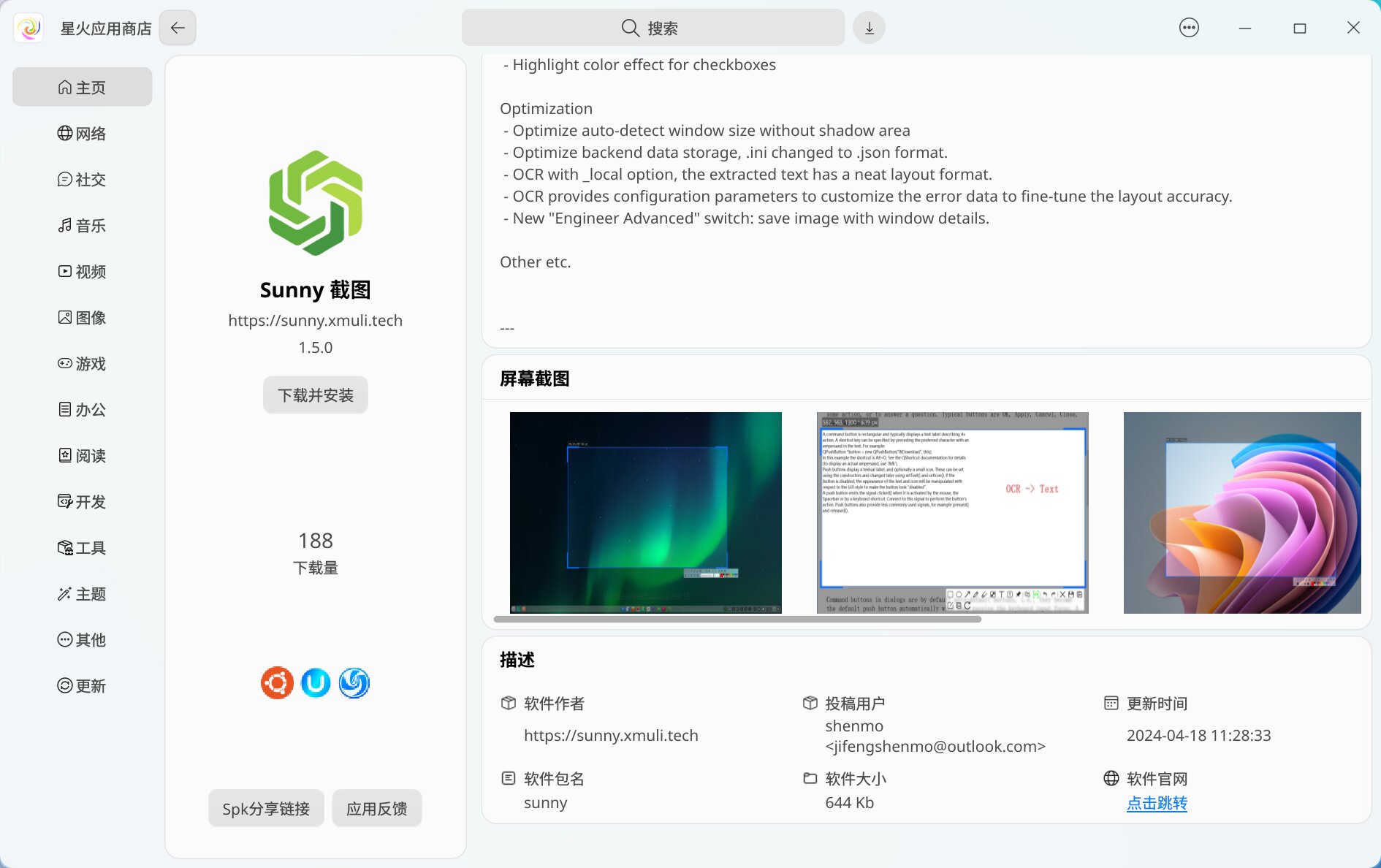Click the download count 188
The image size is (1381, 868).
pyautogui.click(x=316, y=541)
